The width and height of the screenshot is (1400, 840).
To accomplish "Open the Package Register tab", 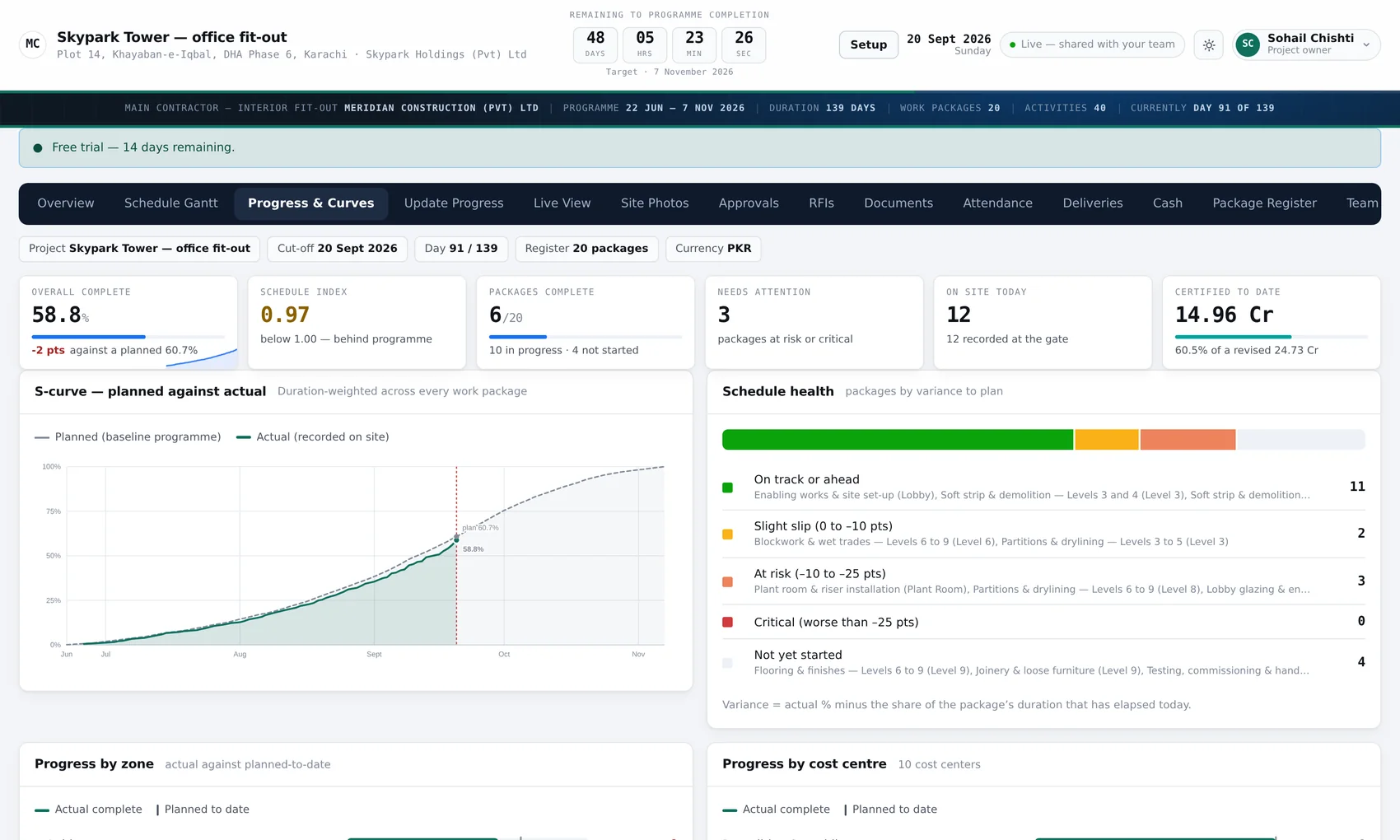I will [1265, 203].
